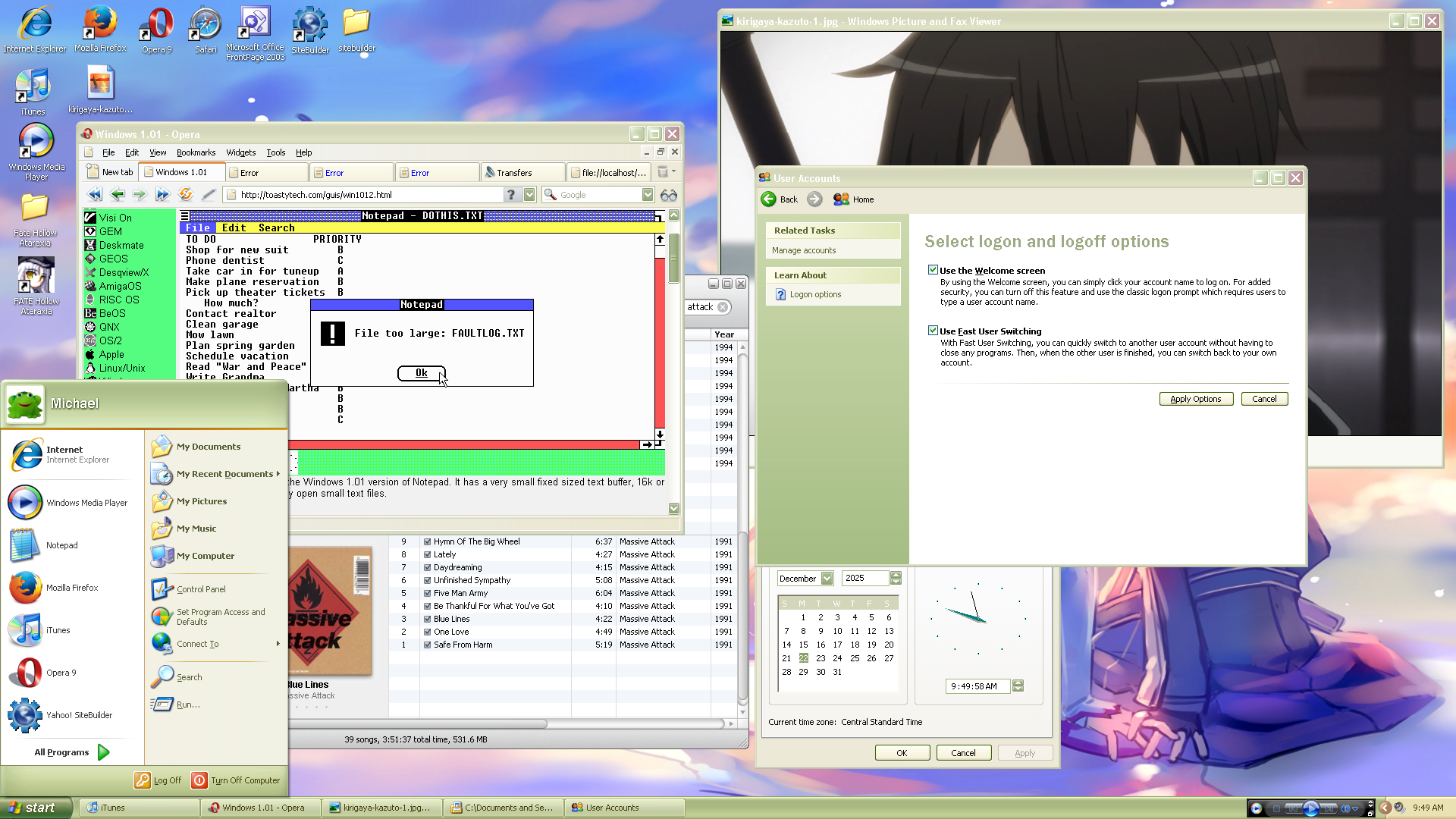Viewport: 1456px width, 819px height.
Task: Click Opera's Fast Forward button
Action: [162, 195]
